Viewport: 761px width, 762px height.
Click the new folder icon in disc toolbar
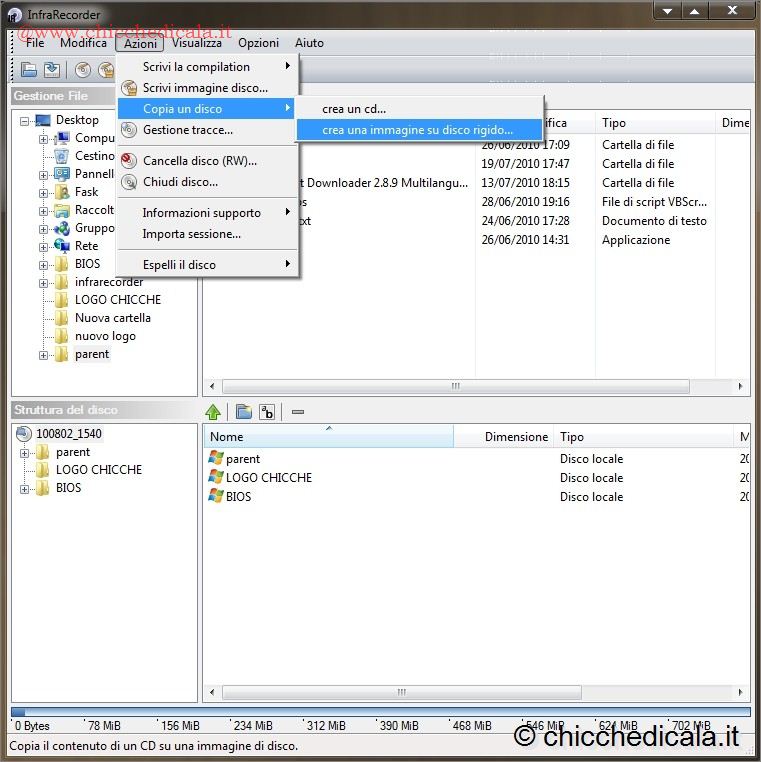point(243,412)
